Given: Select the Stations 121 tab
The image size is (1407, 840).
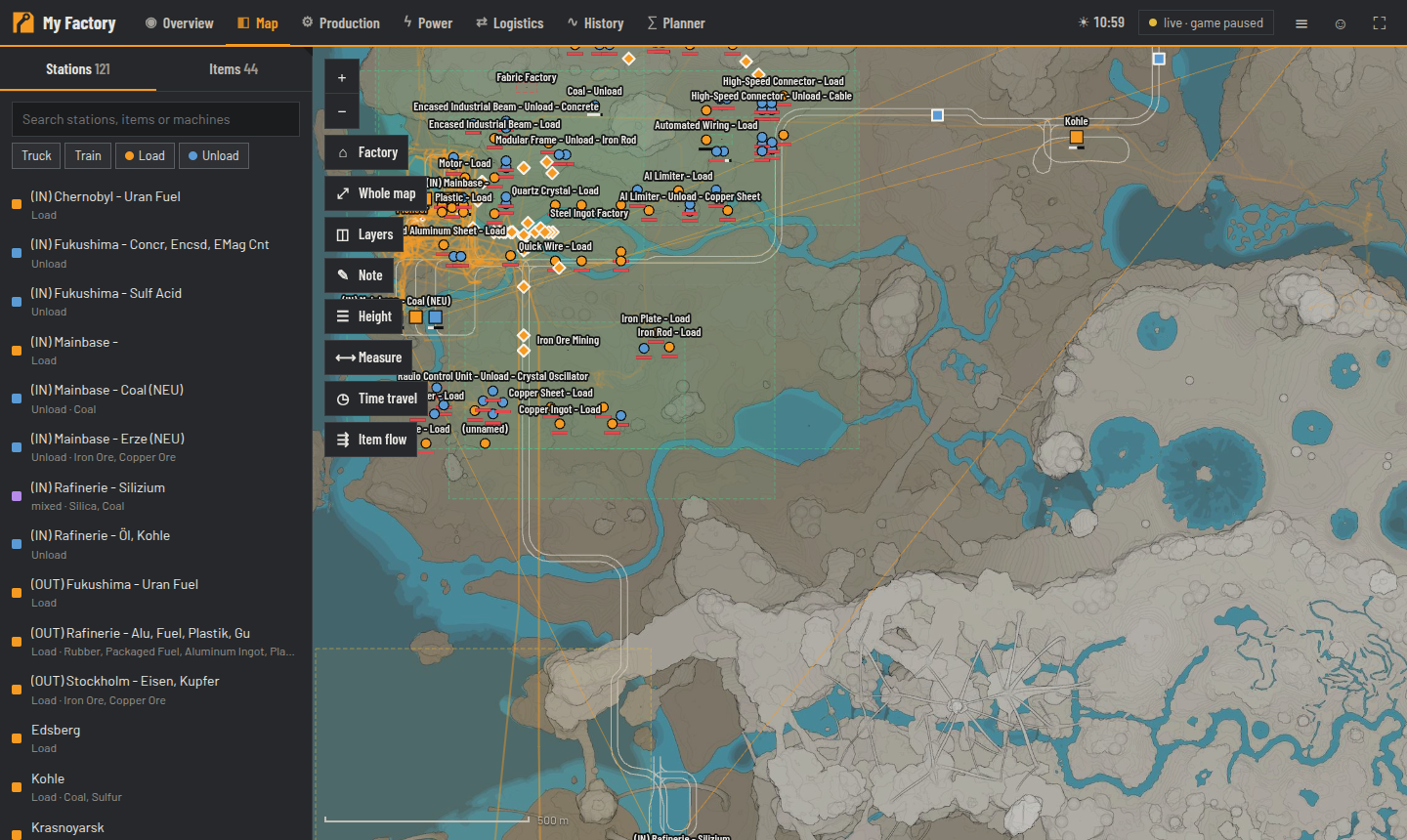Looking at the screenshot, I should point(78,69).
